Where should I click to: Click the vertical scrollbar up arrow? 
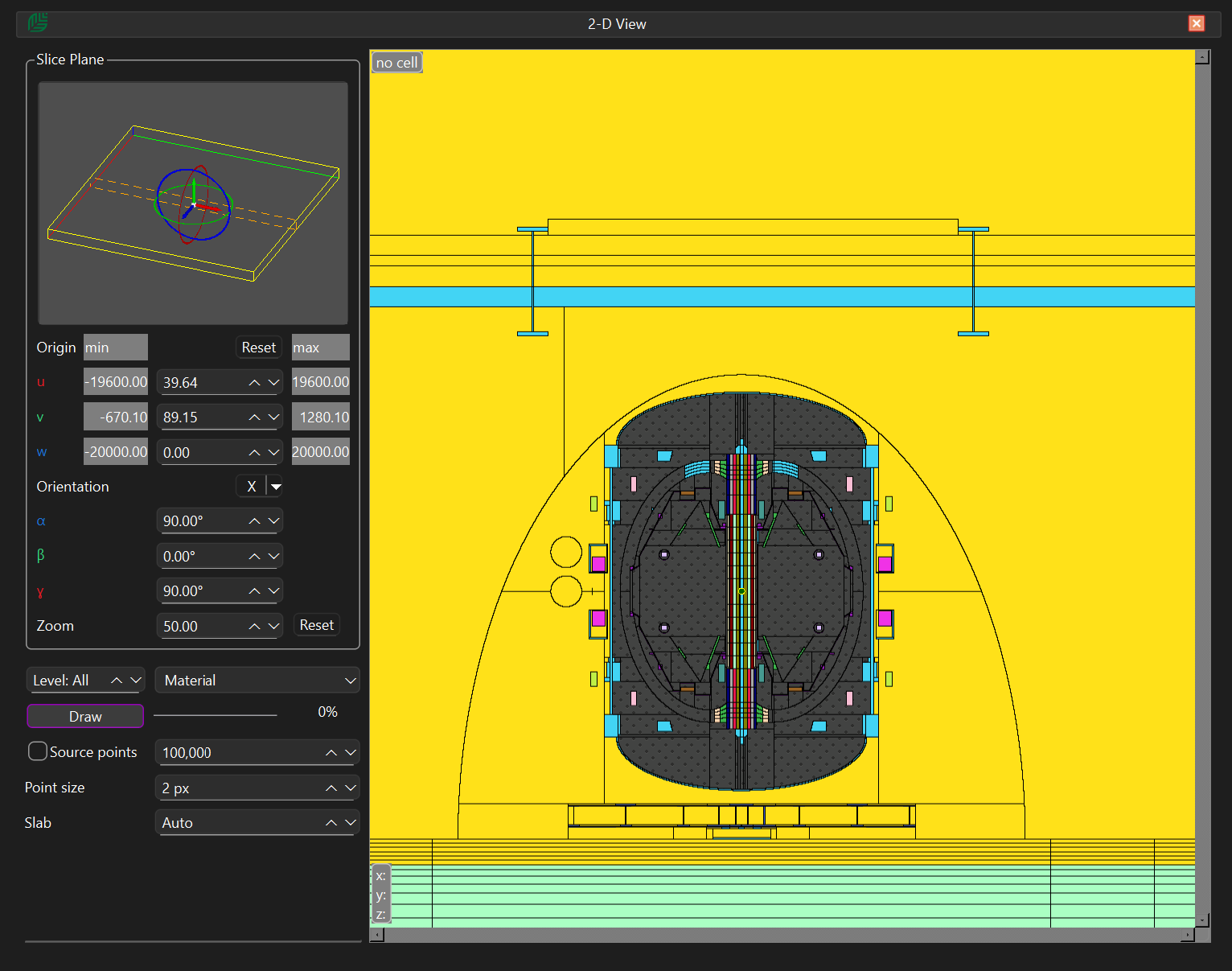[x=1203, y=57]
